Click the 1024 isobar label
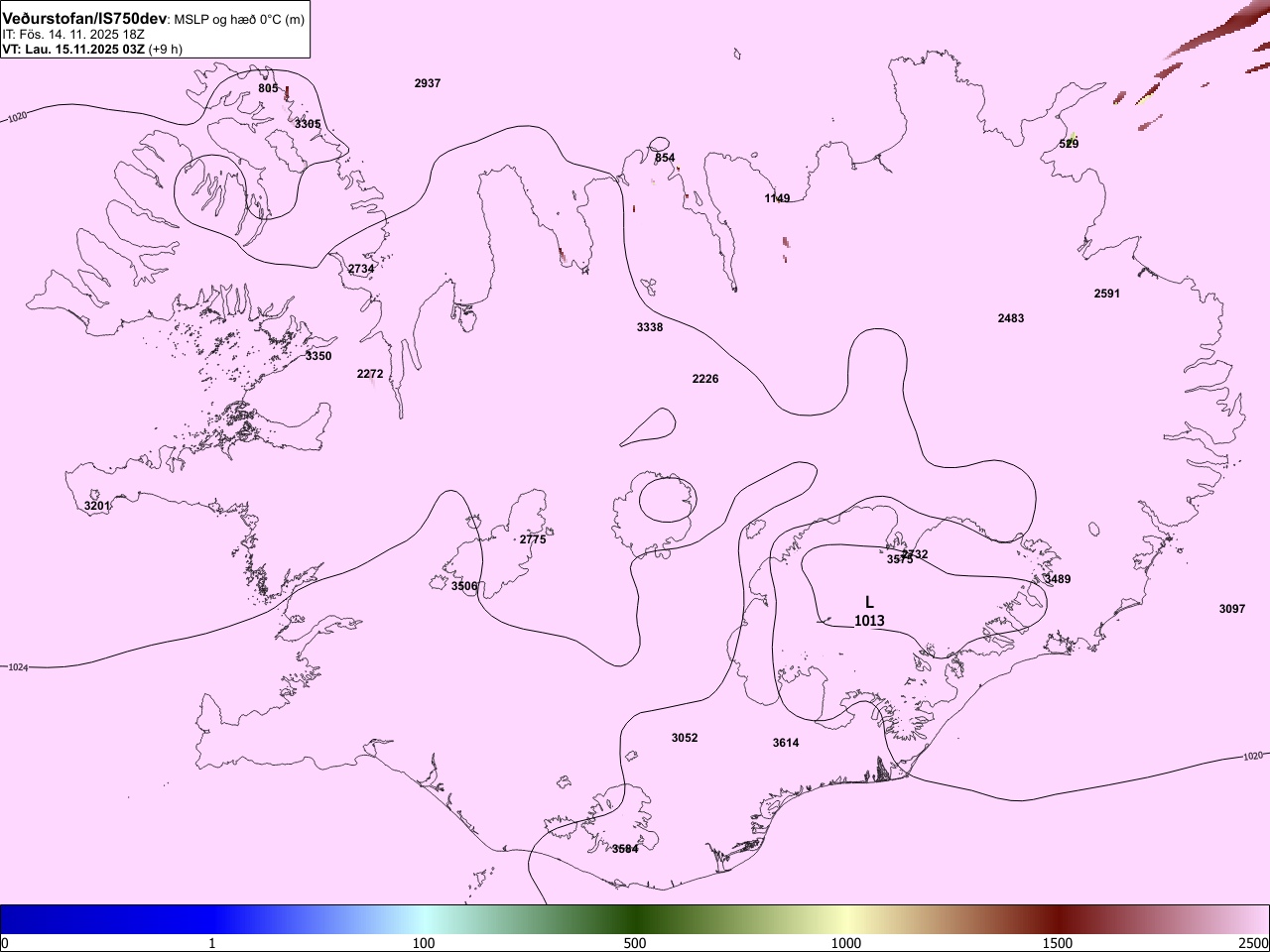 (18, 667)
